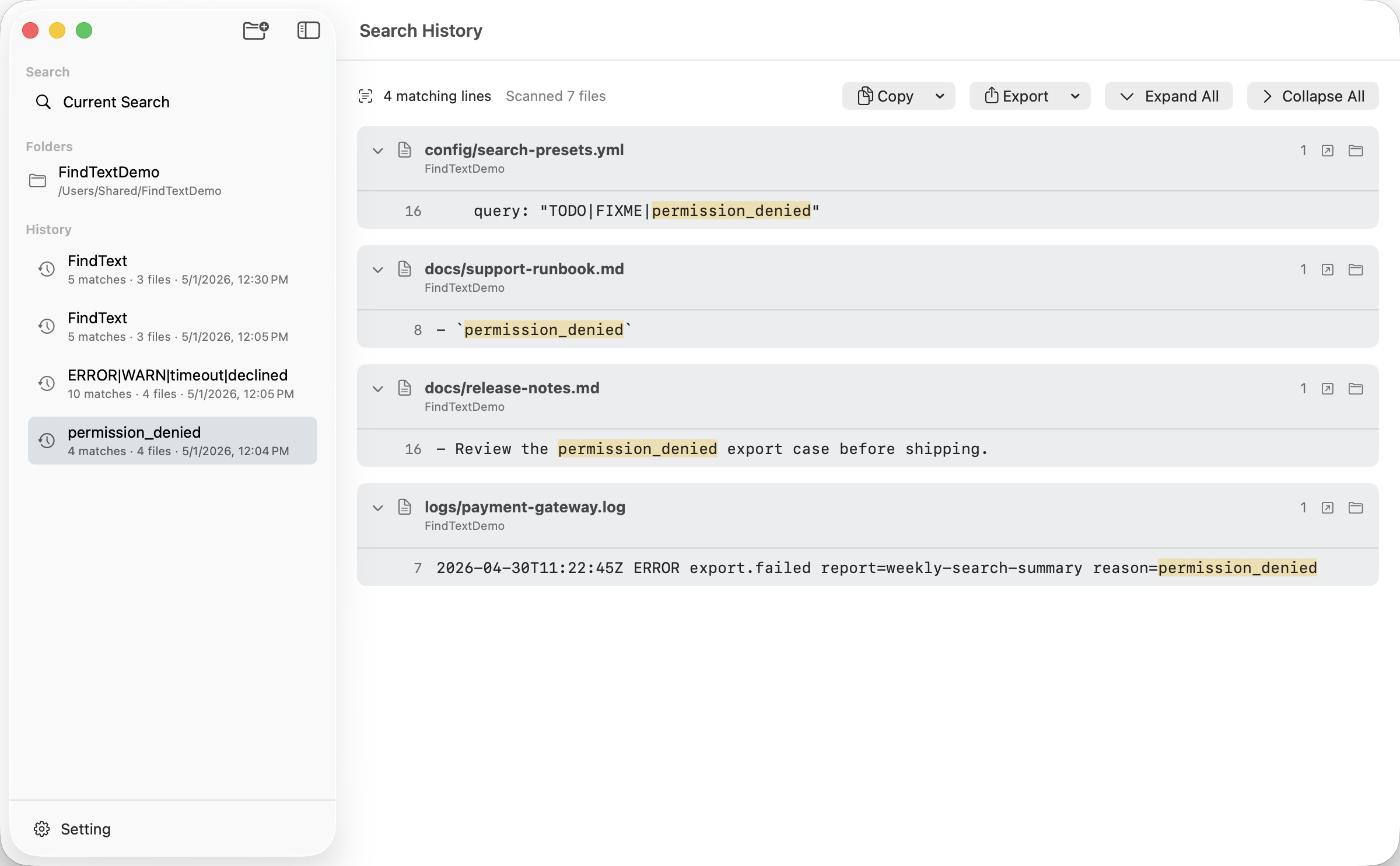The image size is (1400, 866).
Task: Click the Setting gear icon
Action: [x=42, y=829]
